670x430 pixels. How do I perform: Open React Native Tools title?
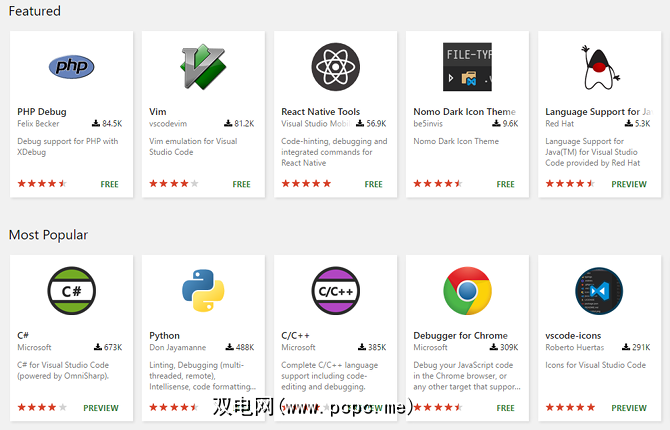click(x=320, y=112)
